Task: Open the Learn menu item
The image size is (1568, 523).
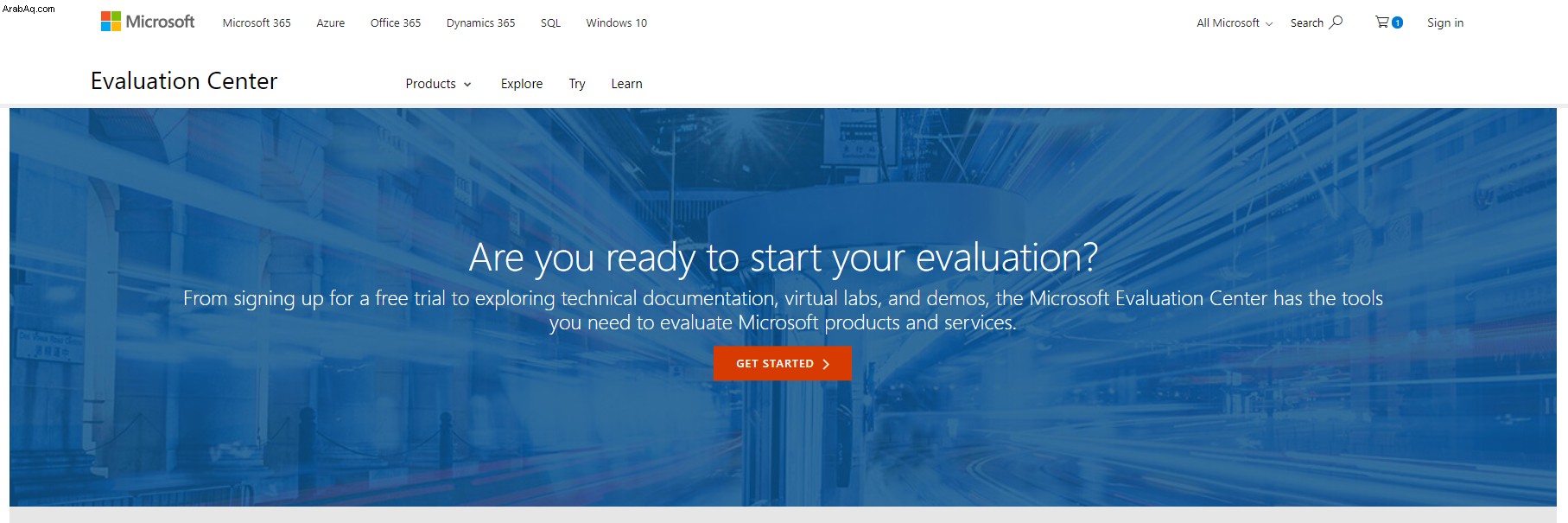Action: [x=626, y=84]
